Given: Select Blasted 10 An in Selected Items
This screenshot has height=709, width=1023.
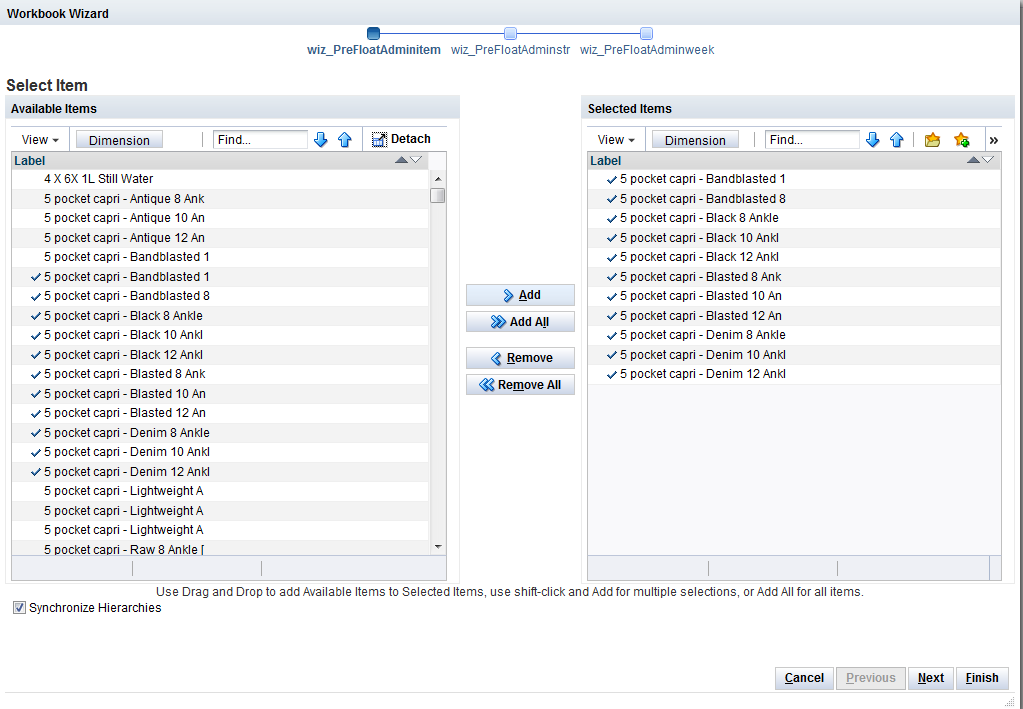Looking at the screenshot, I should point(794,295).
